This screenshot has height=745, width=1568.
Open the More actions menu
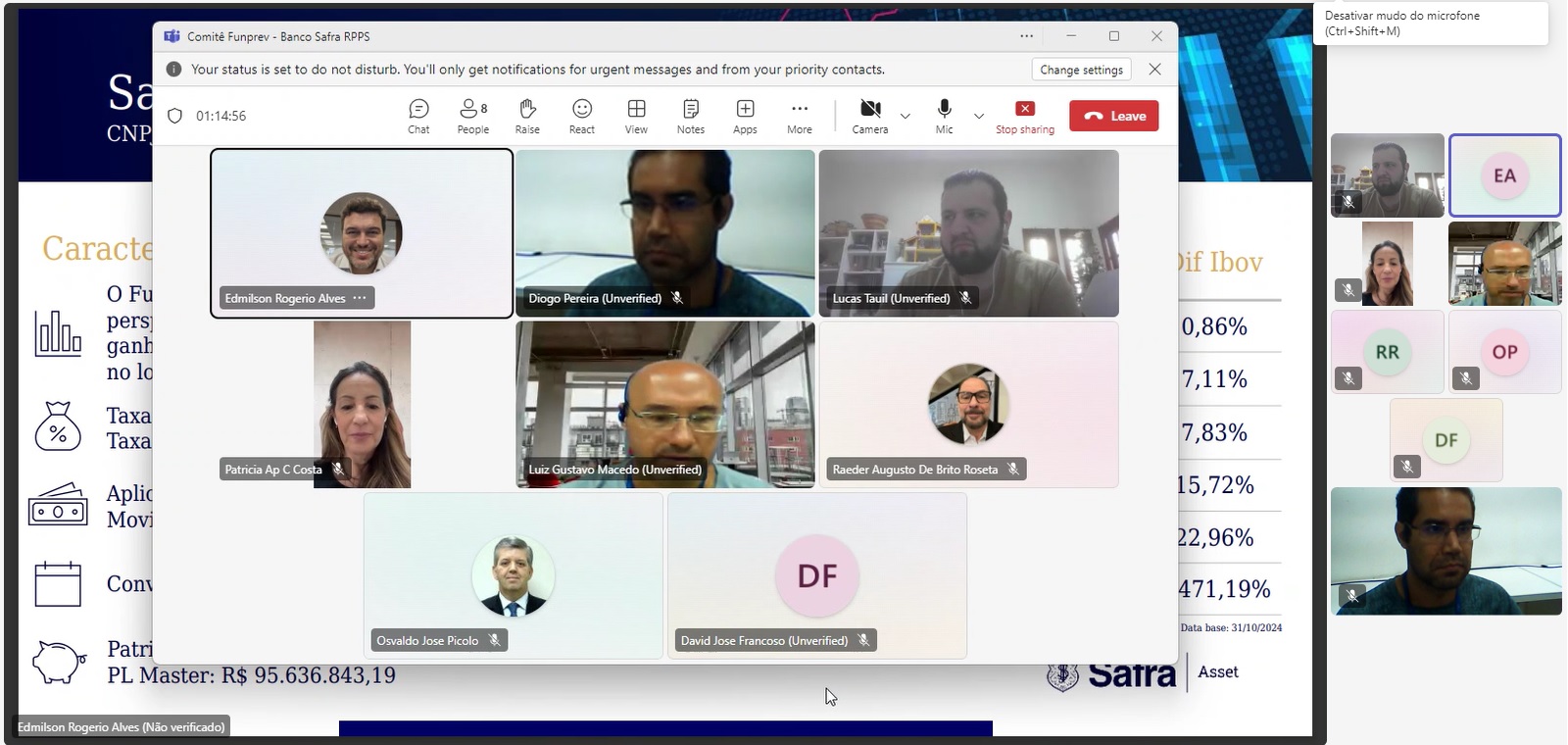[x=800, y=116]
